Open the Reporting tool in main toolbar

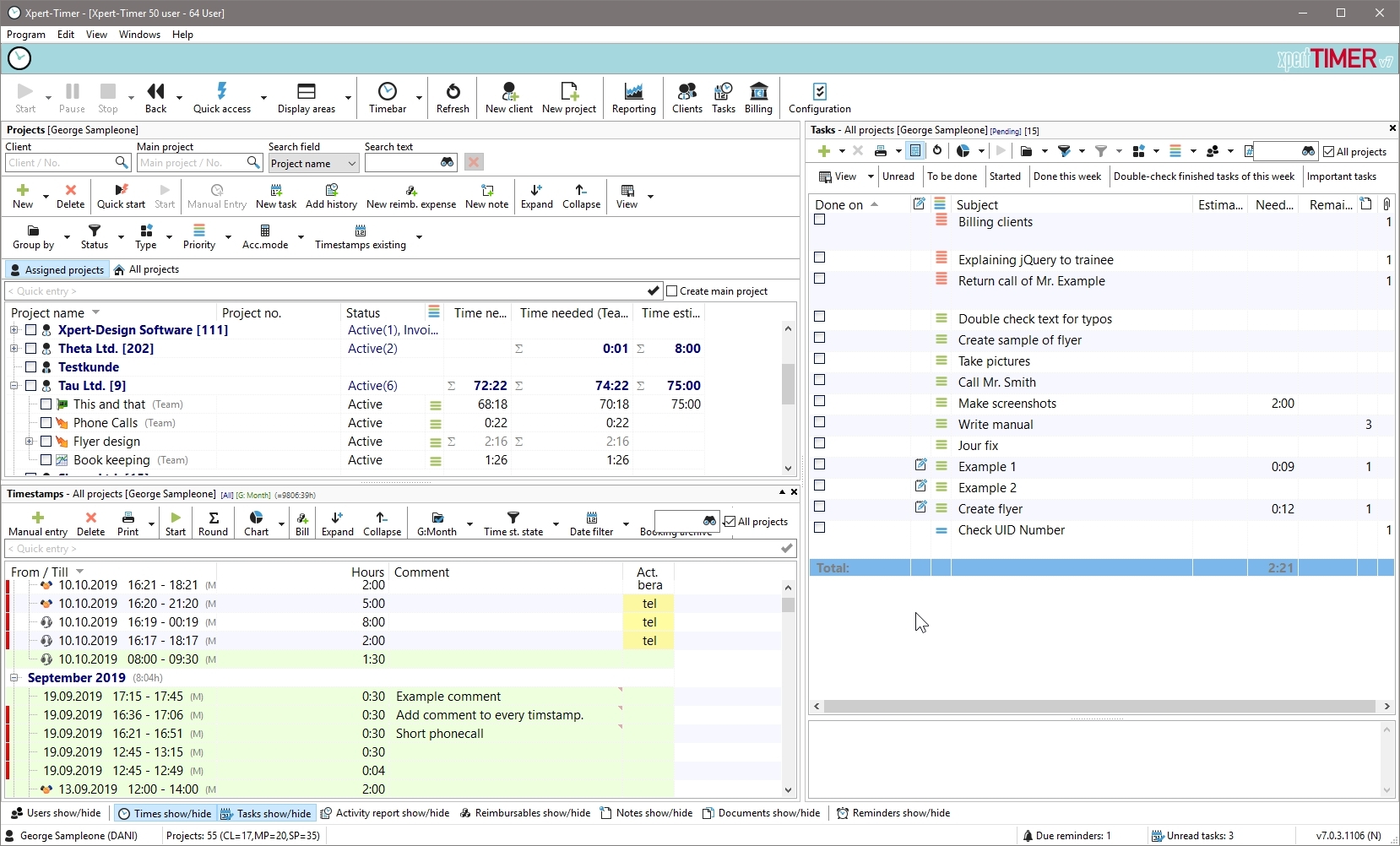tap(633, 98)
